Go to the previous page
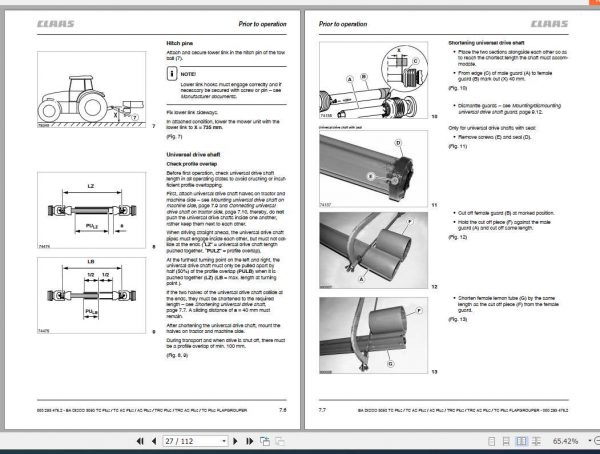The height and width of the screenshot is (454, 600). coord(154,441)
